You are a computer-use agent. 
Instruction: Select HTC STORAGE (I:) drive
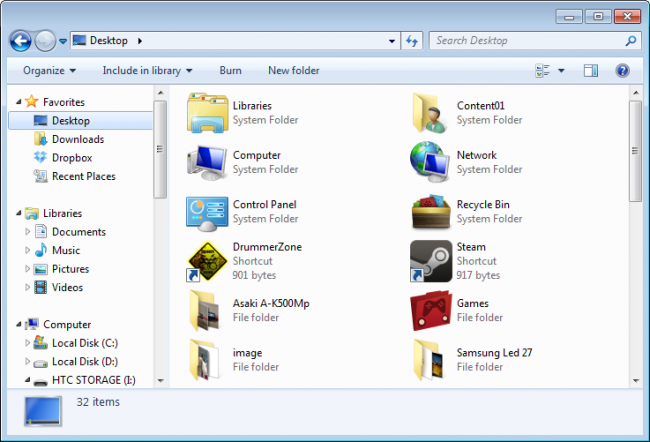click(94, 380)
